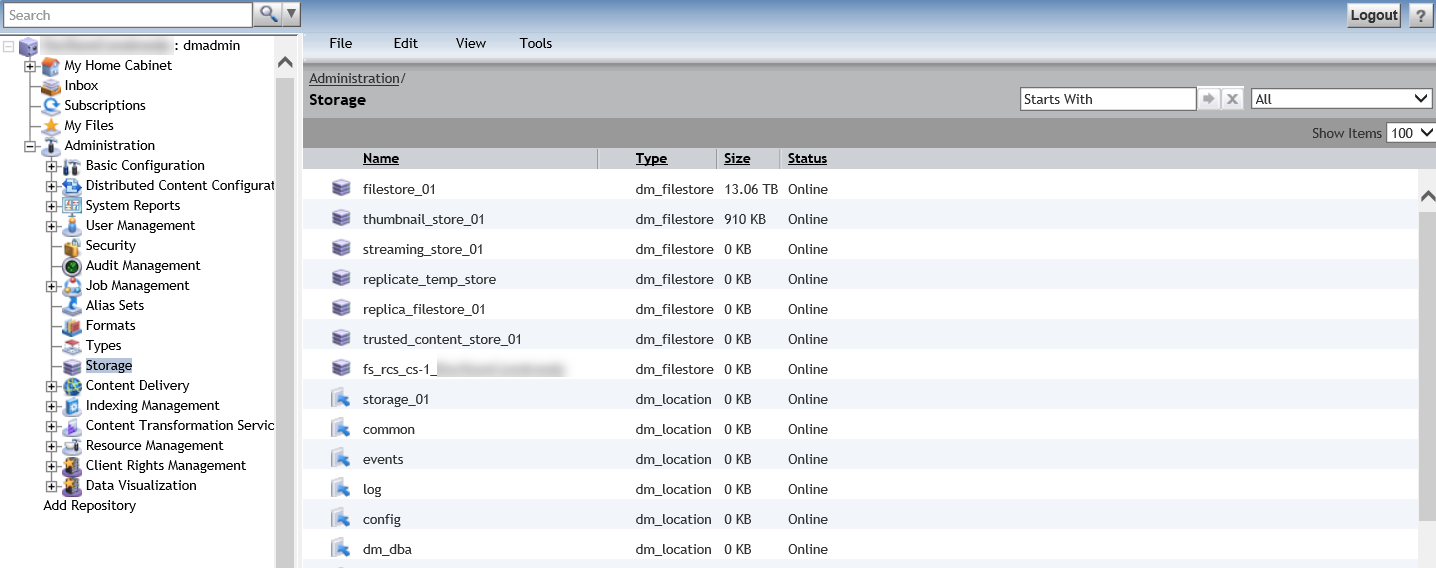The height and width of the screenshot is (568, 1436).
Task: Click the filestore_01 storage icon
Action: click(342, 188)
